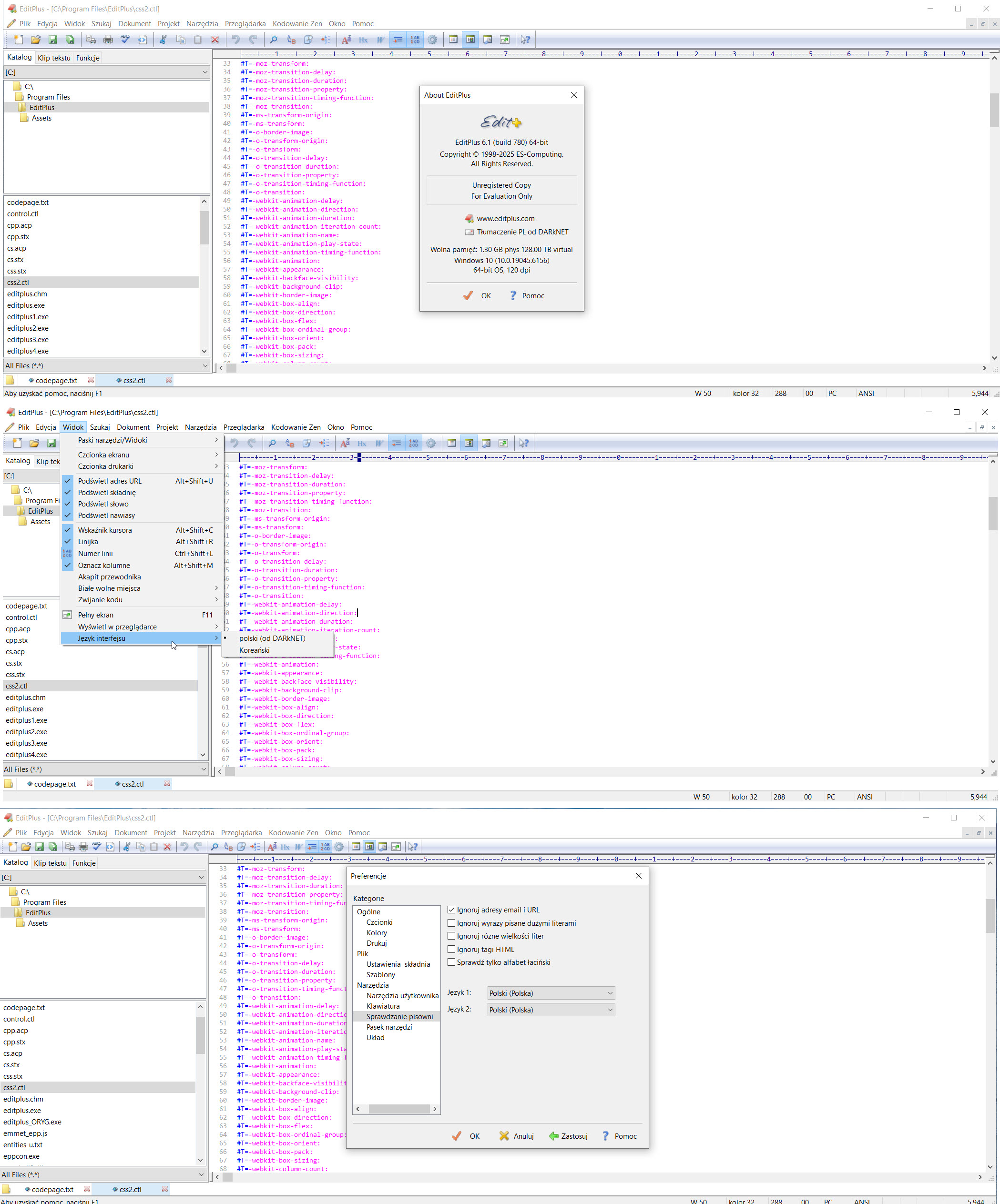Click Preferences gear icon in topmost window's toolbar
This screenshot has width=1000, height=1204.
pyautogui.click(x=432, y=40)
